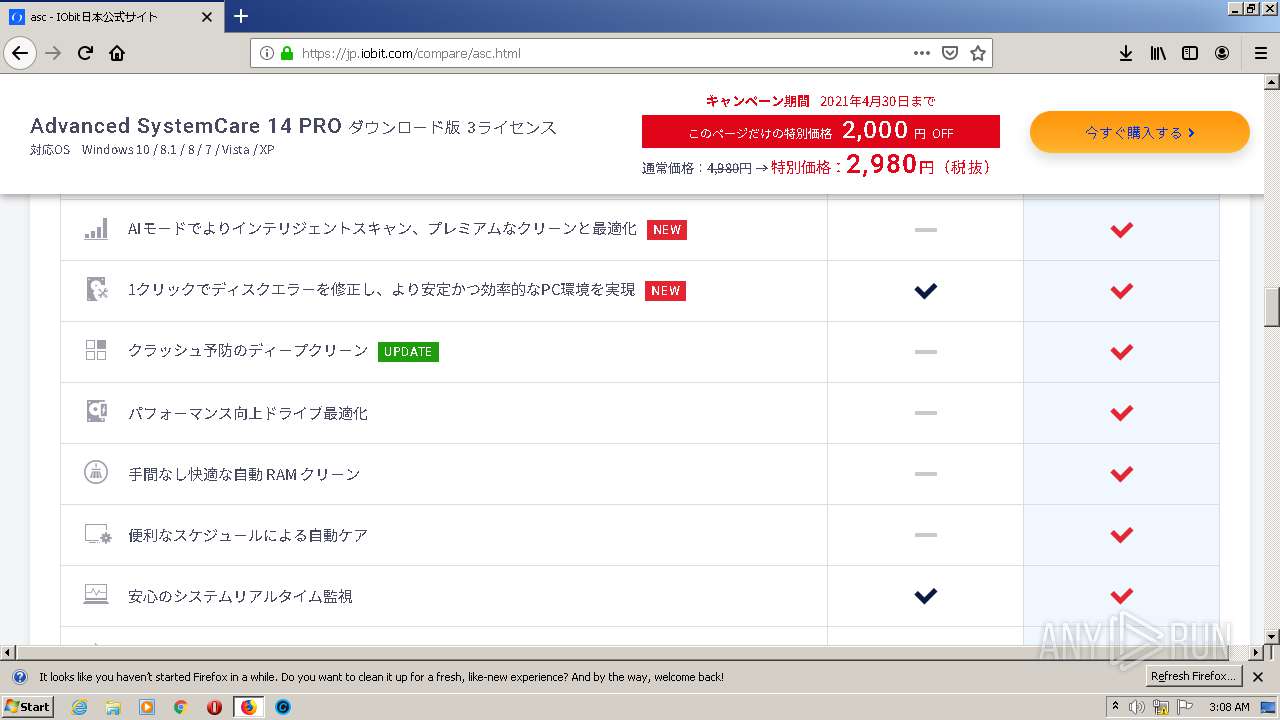Image resolution: width=1280 pixels, height=720 pixels.
Task: Open the Firefox hamburger menu
Action: (1260, 53)
